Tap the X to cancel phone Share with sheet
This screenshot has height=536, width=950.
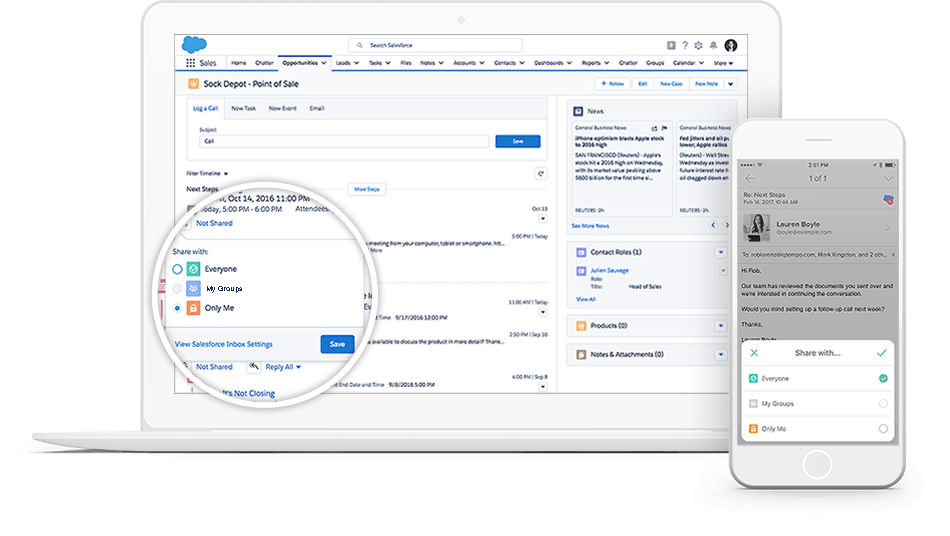(754, 352)
